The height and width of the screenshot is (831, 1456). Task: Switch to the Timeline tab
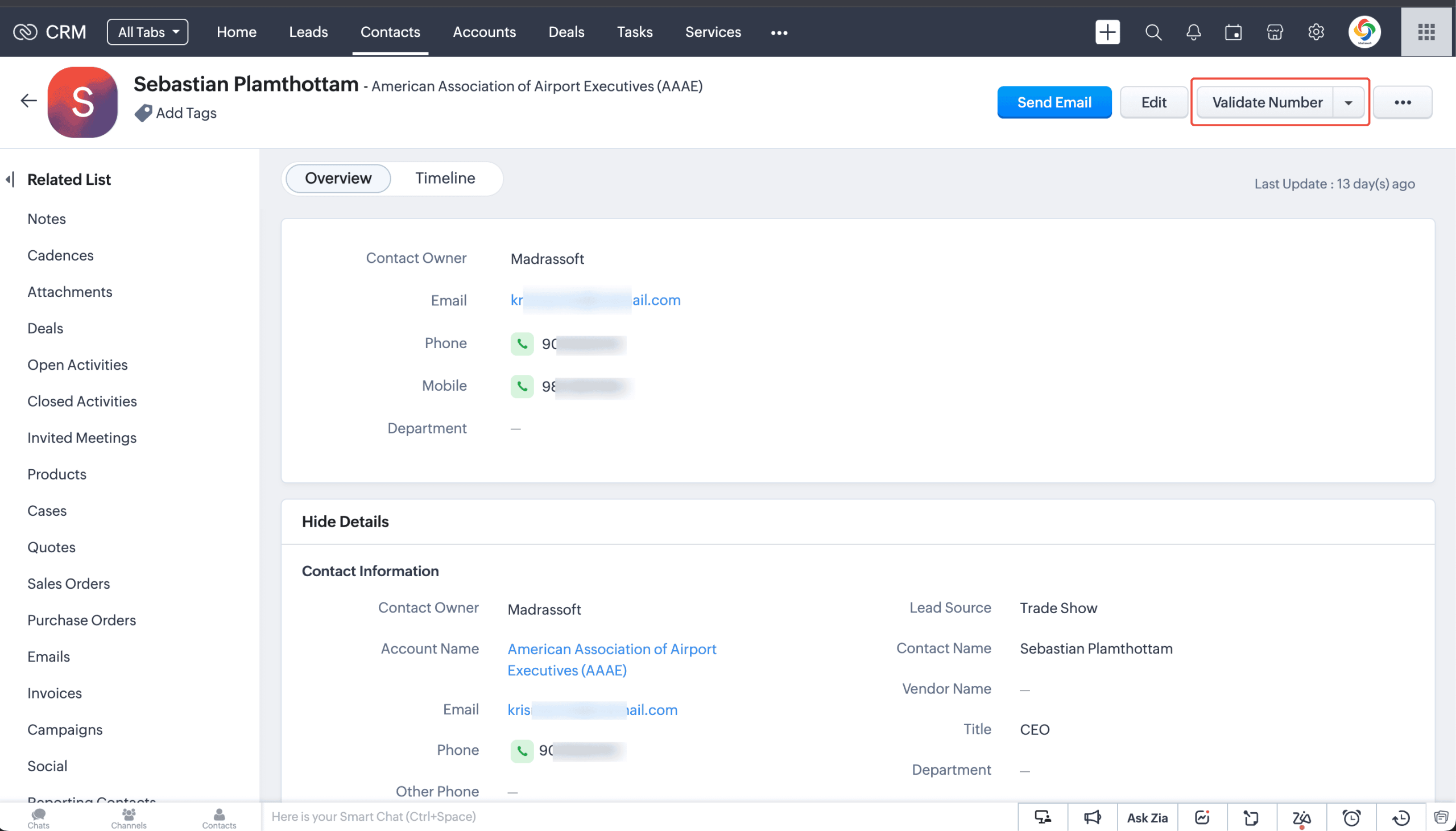pos(445,179)
